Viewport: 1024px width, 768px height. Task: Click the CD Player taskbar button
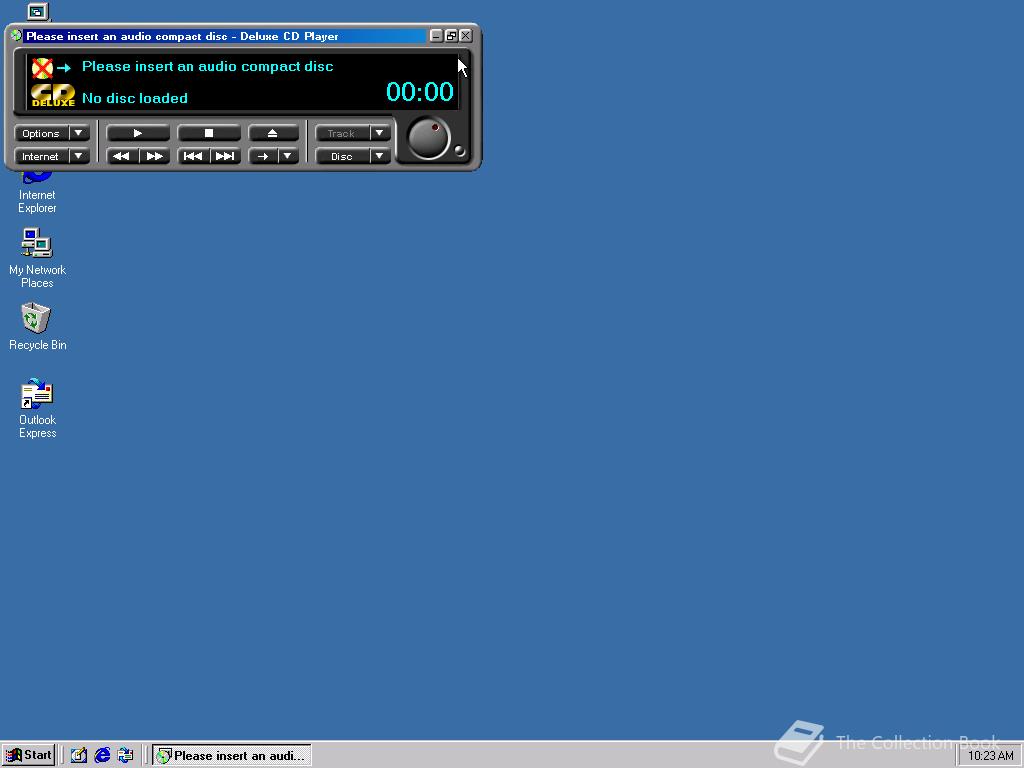click(x=232, y=756)
